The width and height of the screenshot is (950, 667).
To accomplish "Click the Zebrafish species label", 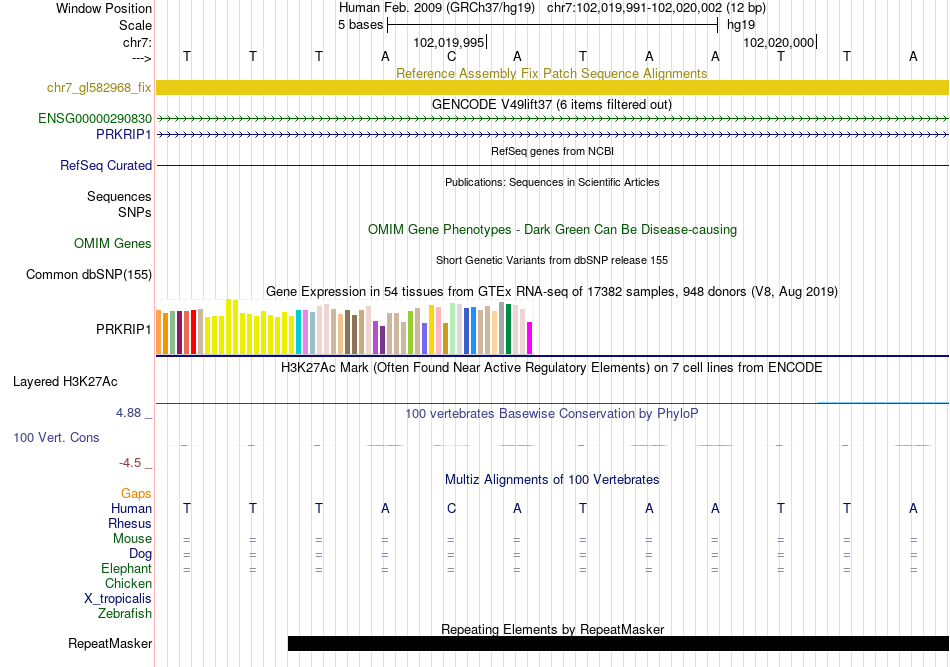I will click(125, 614).
